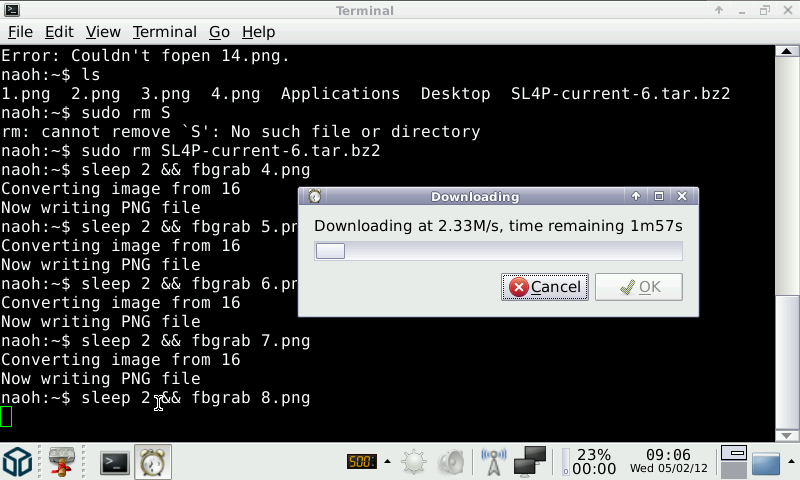Open the Terminal menu
The height and width of the screenshot is (480, 800).
click(x=164, y=32)
